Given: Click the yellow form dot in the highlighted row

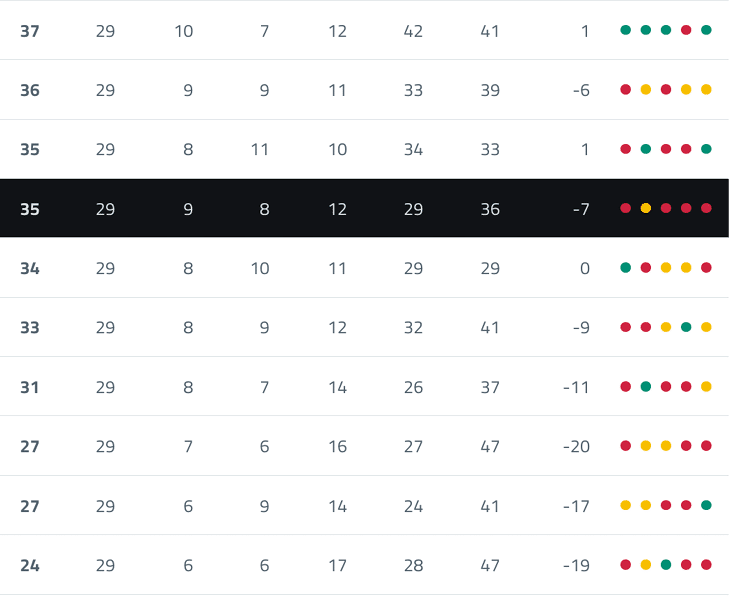Looking at the screenshot, I should tap(646, 208).
